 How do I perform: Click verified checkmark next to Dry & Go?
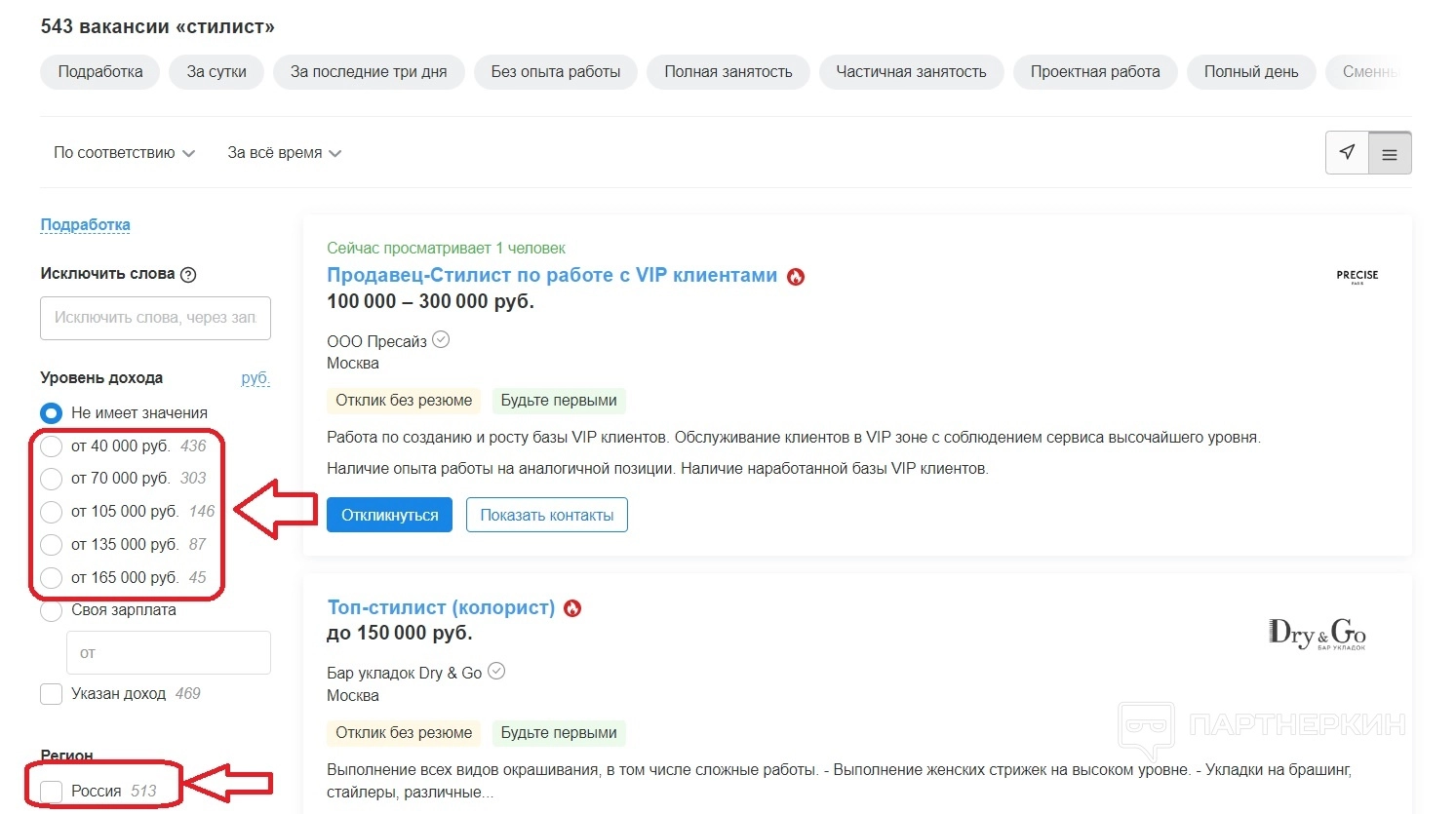click(496, 672)
